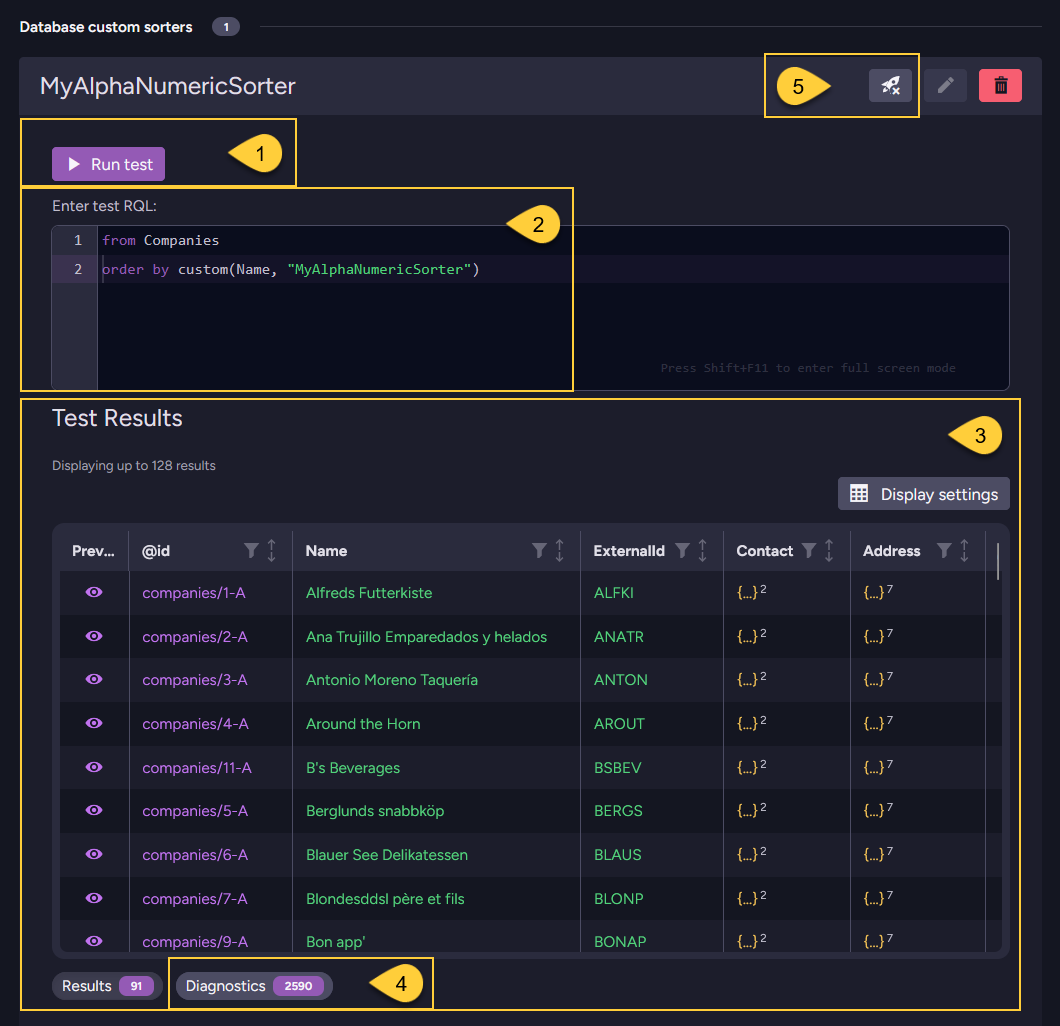The image size is (1060, 1026).
Task: Switch to the Results tab
Action: pyautogui.click(x=107, y=986)
